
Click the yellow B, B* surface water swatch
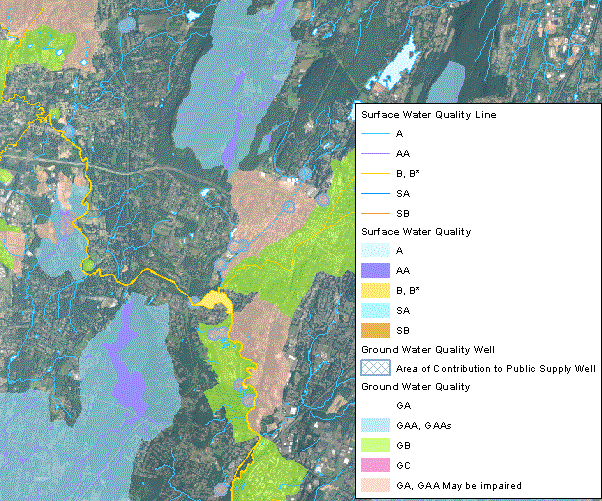point(375,291)
